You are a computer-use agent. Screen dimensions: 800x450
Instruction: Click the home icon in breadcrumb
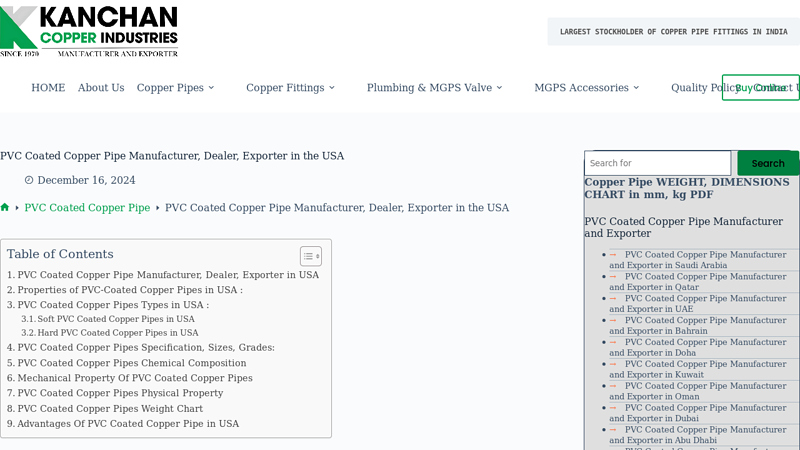point(5,207)
